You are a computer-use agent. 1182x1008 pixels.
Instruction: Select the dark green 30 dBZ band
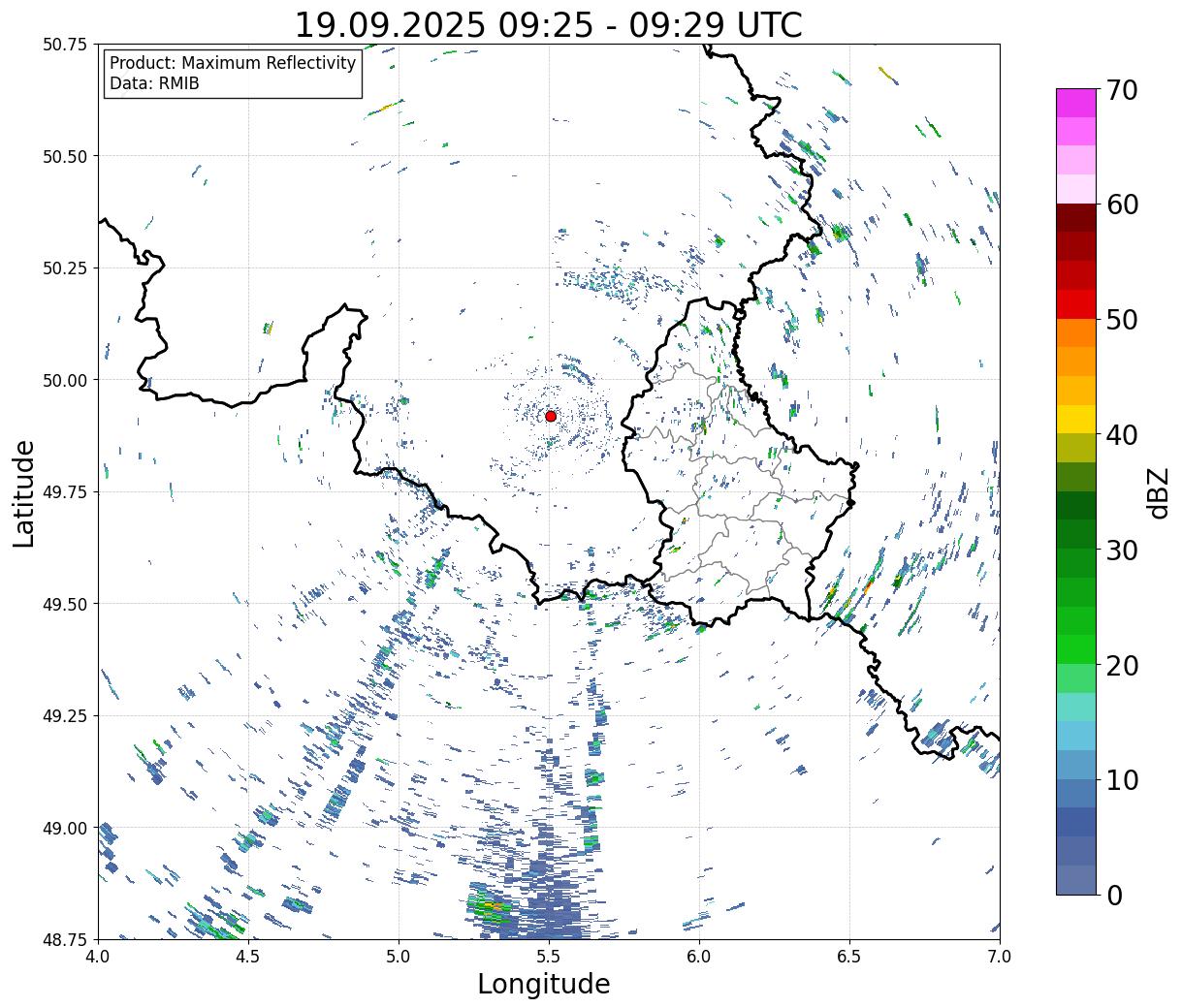(x=1076, y=534)
